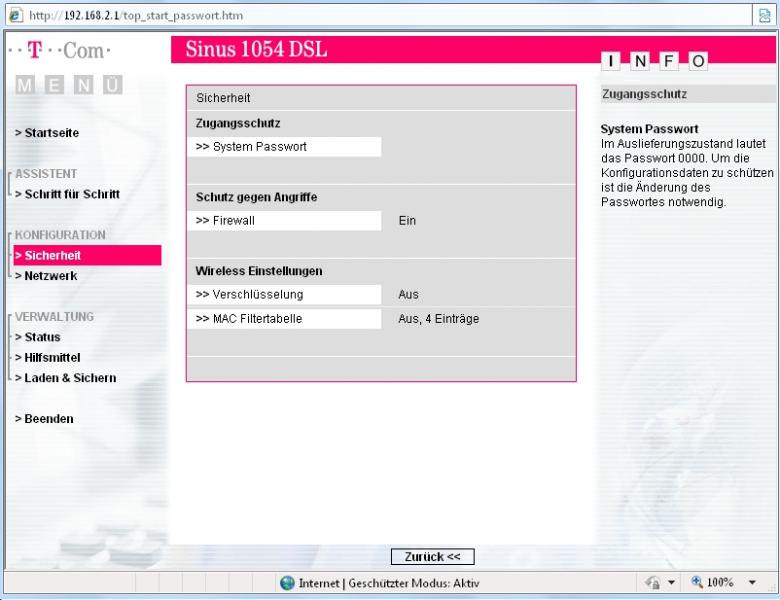This screenshot has height=600, width=780.
Task: Click the Wireless Einstellungen heading
Action: coord(259,271)
